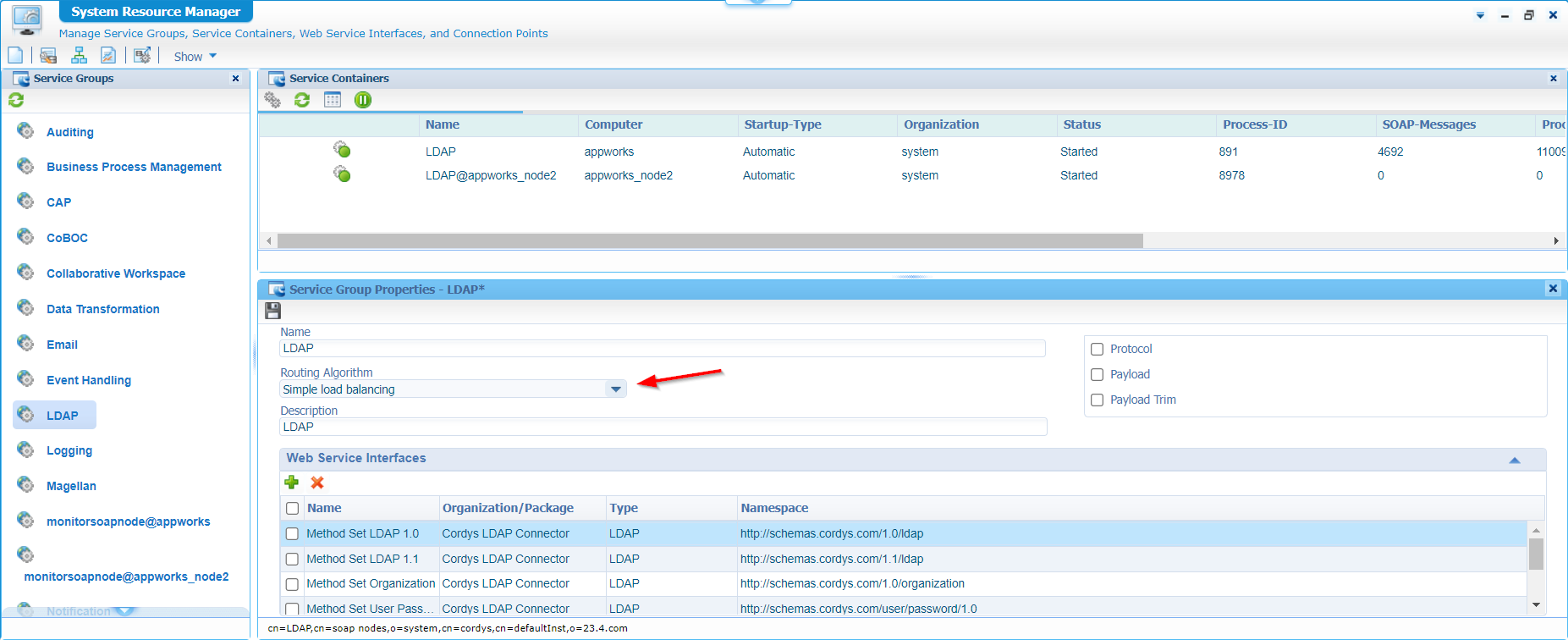Collapse the Web Service Interfaces section
This screenshot has height=640, width=1568.
(x=1515, y=460)
